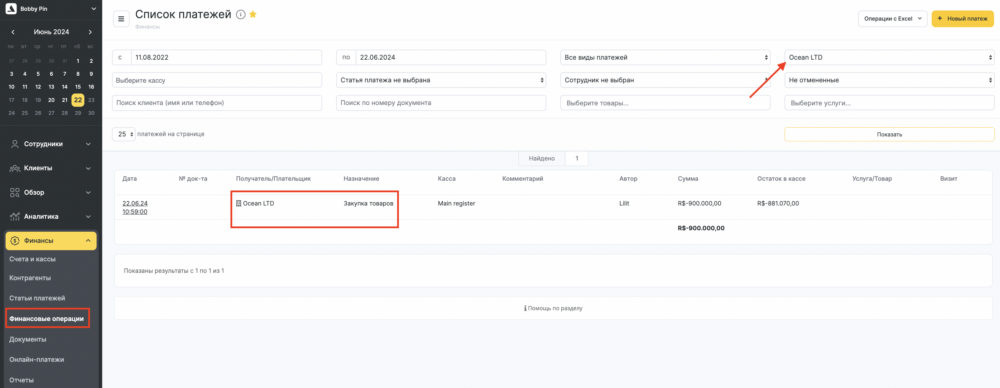The width and height of the screenshot is (1000, 388).
Task: Expand the Операции с Excel dropdown
Action: coord(893,19)
